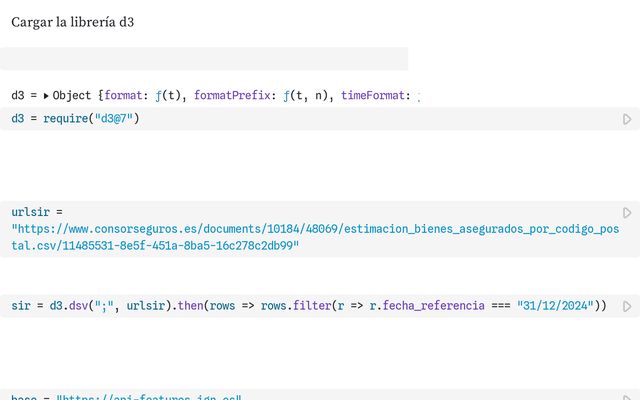Screen dimensions: 640x400
Task: Run the d3 require cell
Action: [x=627, y=119]
